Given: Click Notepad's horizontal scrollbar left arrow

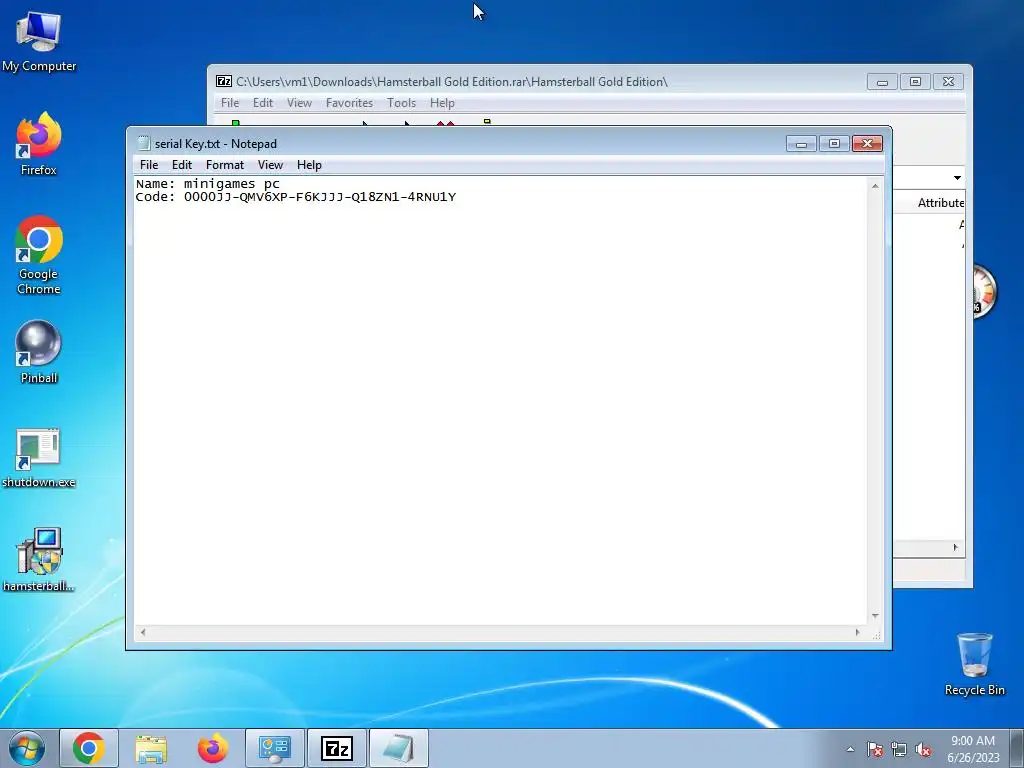Looking at the screenshot, I should (143, 632).
